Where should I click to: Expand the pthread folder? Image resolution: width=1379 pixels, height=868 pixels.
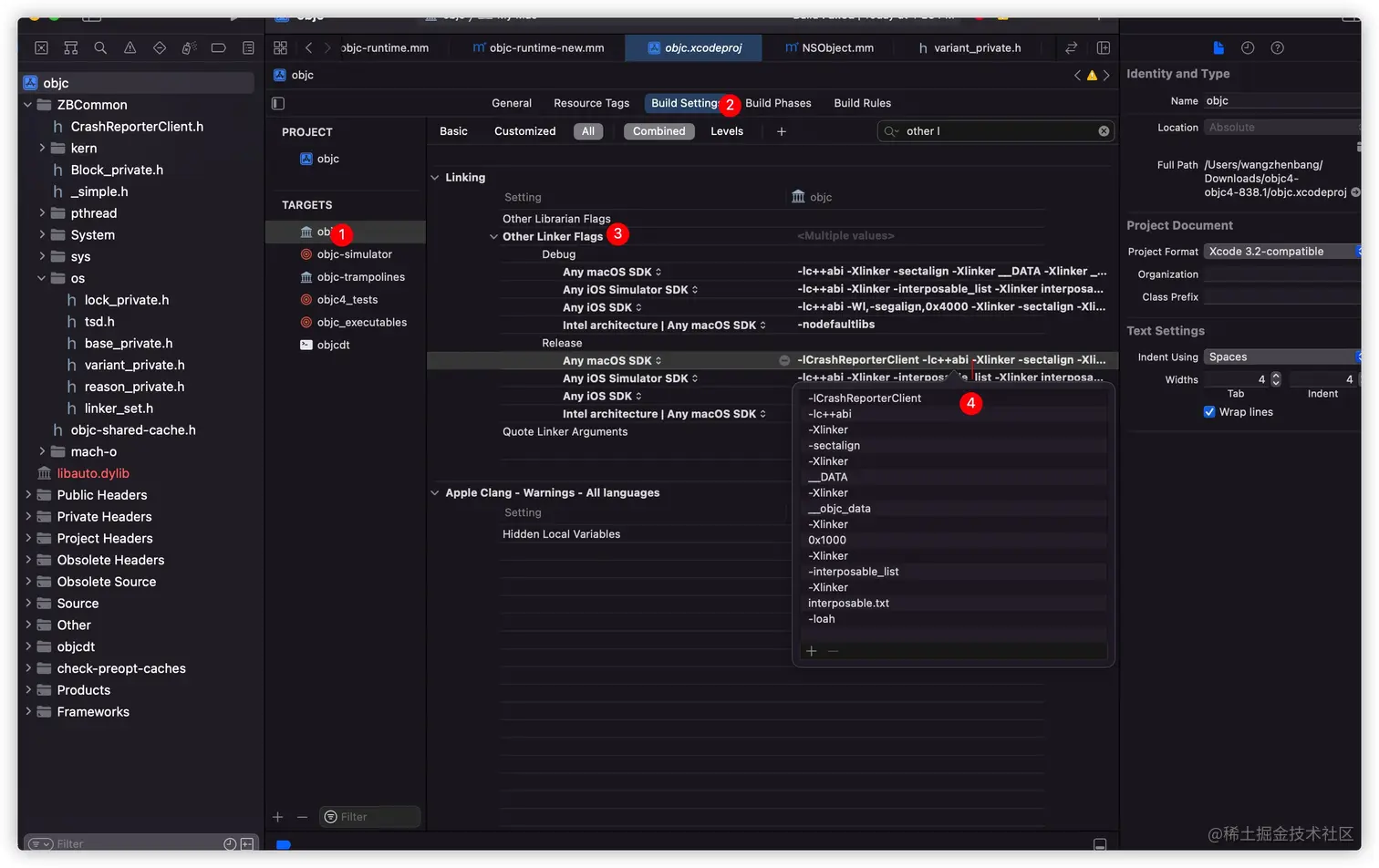[x=42, y=213]
